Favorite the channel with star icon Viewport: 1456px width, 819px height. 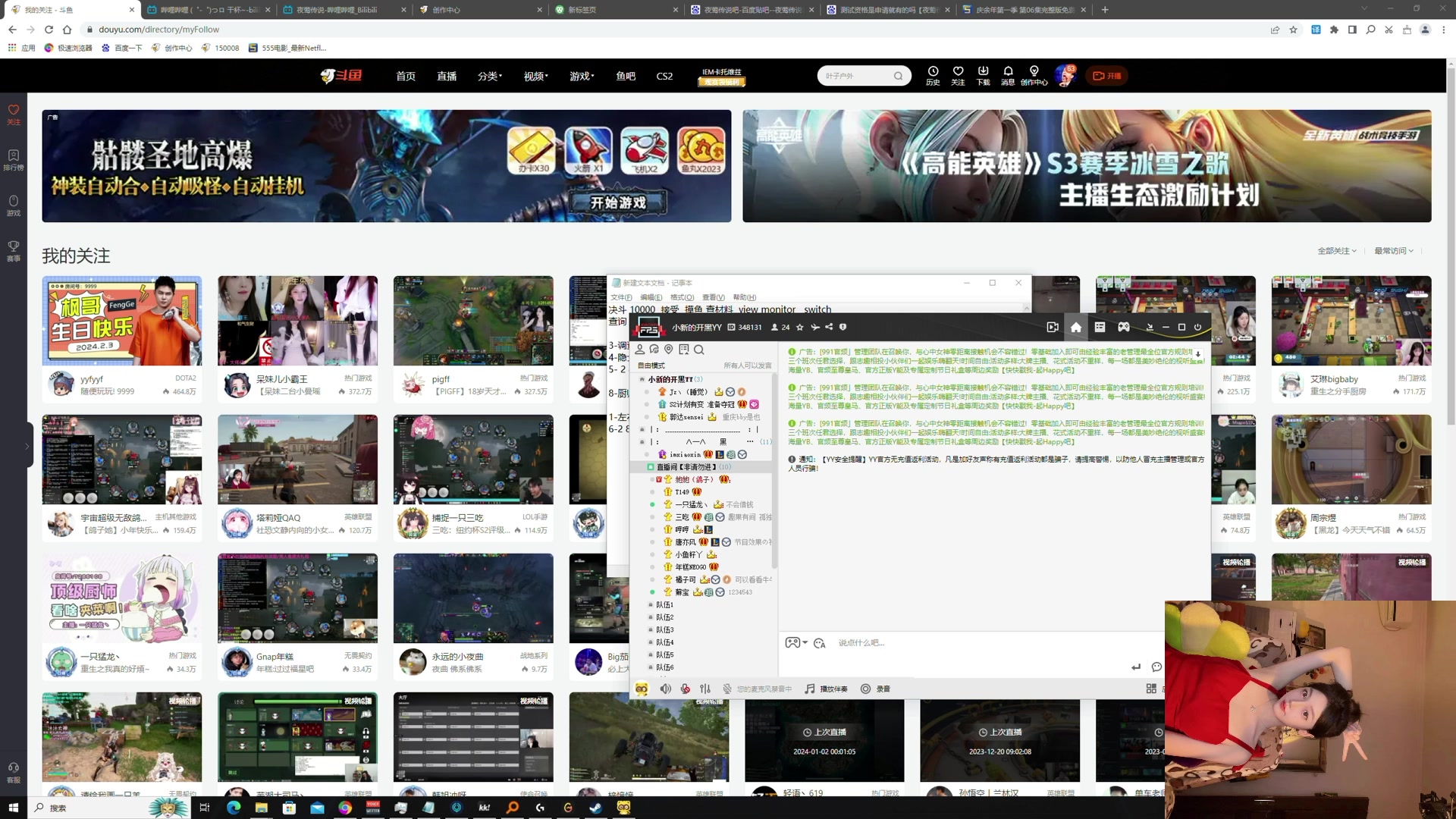(799, 328)
